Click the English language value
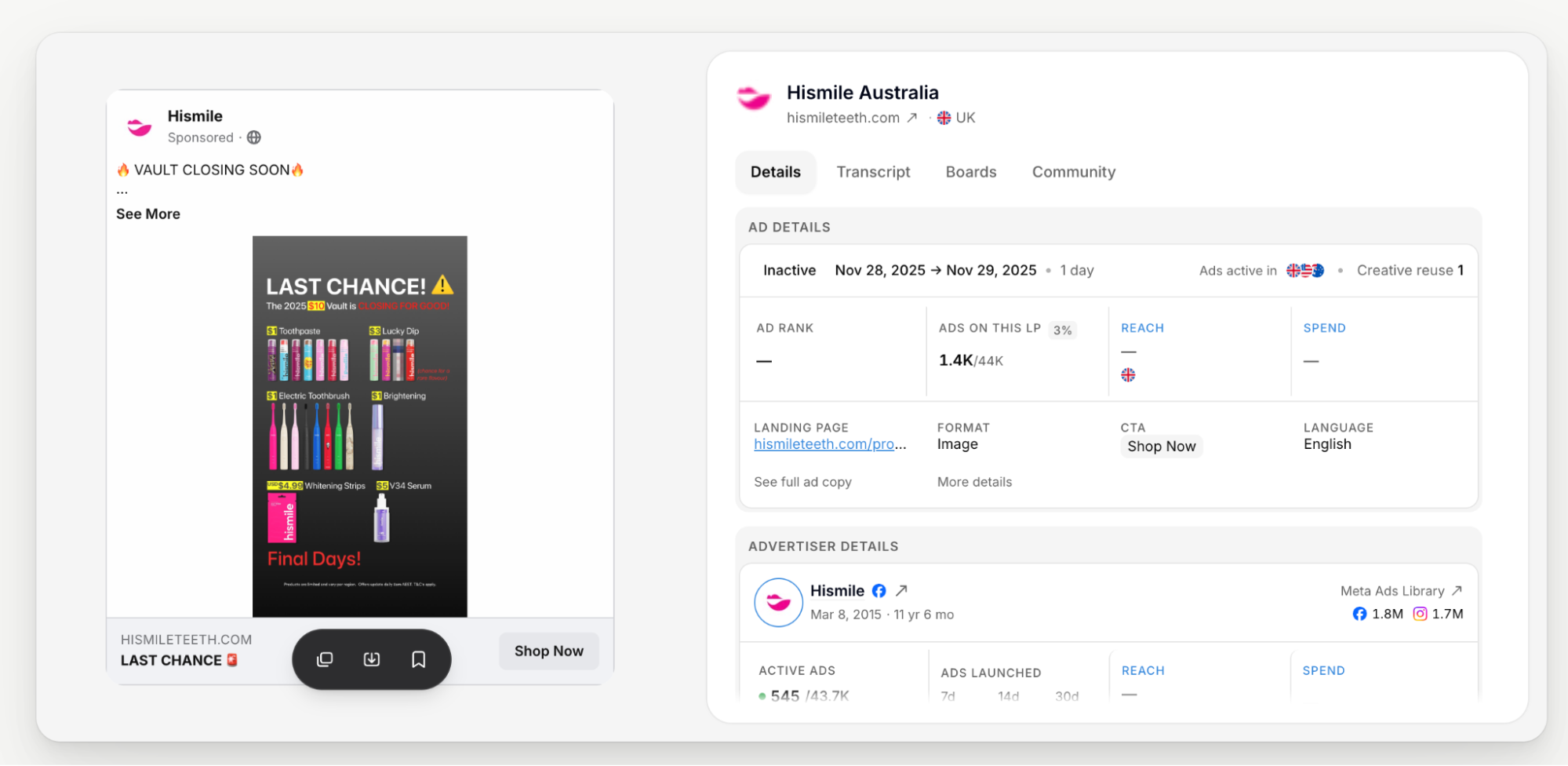 pyautogui.click(x=1327, y=444)
